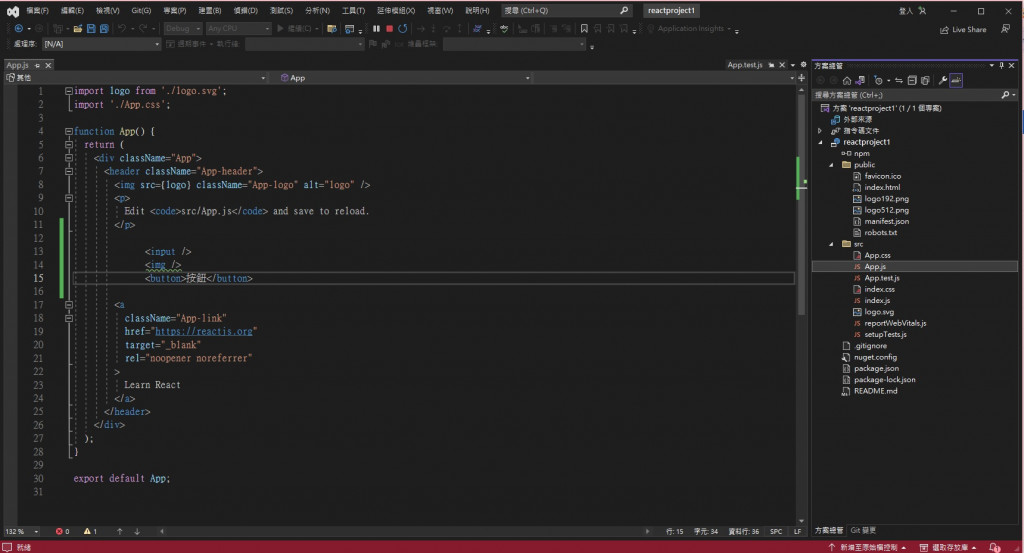Click the Live Share button

pos(963,29)
